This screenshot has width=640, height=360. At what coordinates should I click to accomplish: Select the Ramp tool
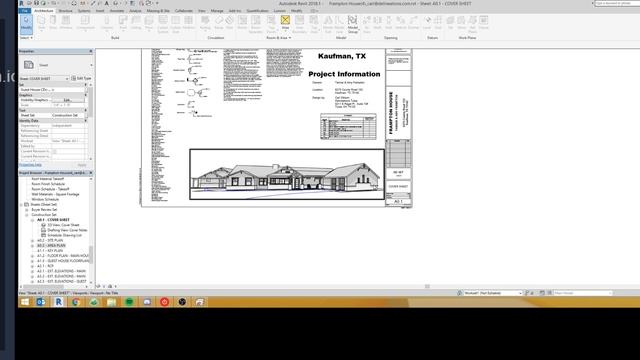(x=219, y=23)
